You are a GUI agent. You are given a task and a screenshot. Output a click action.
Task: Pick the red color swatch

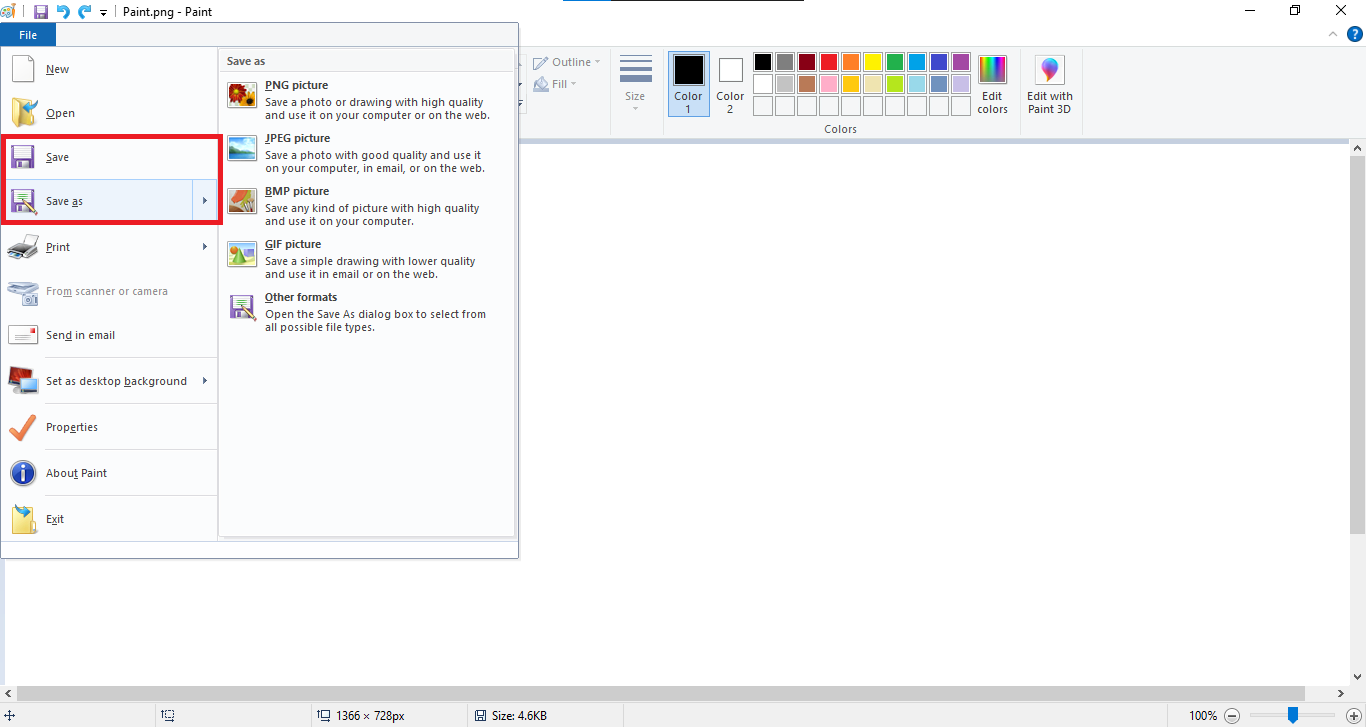coord(829,62)
